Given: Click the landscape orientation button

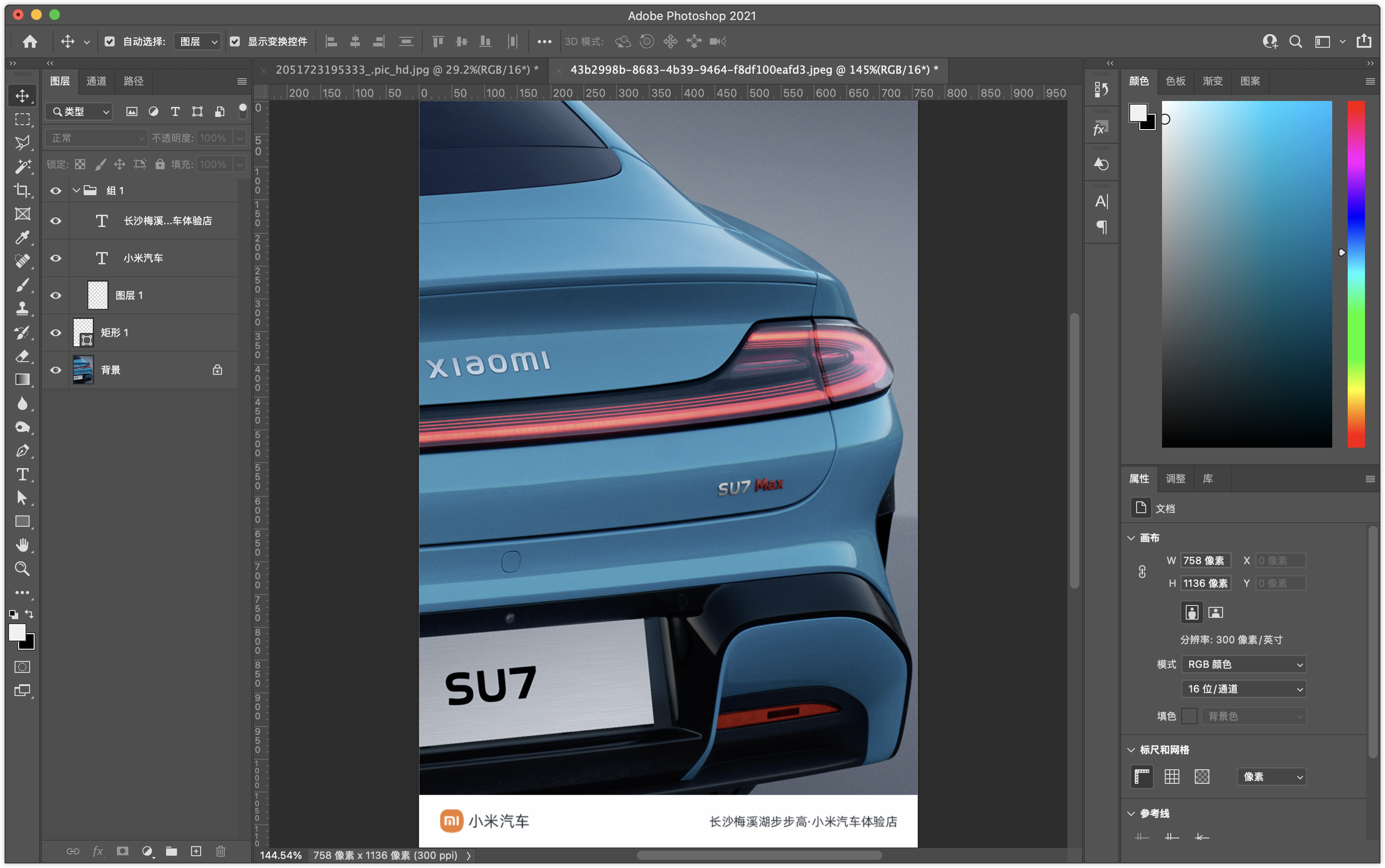Looking at the screenshot, I should [x=1216, y=612].
